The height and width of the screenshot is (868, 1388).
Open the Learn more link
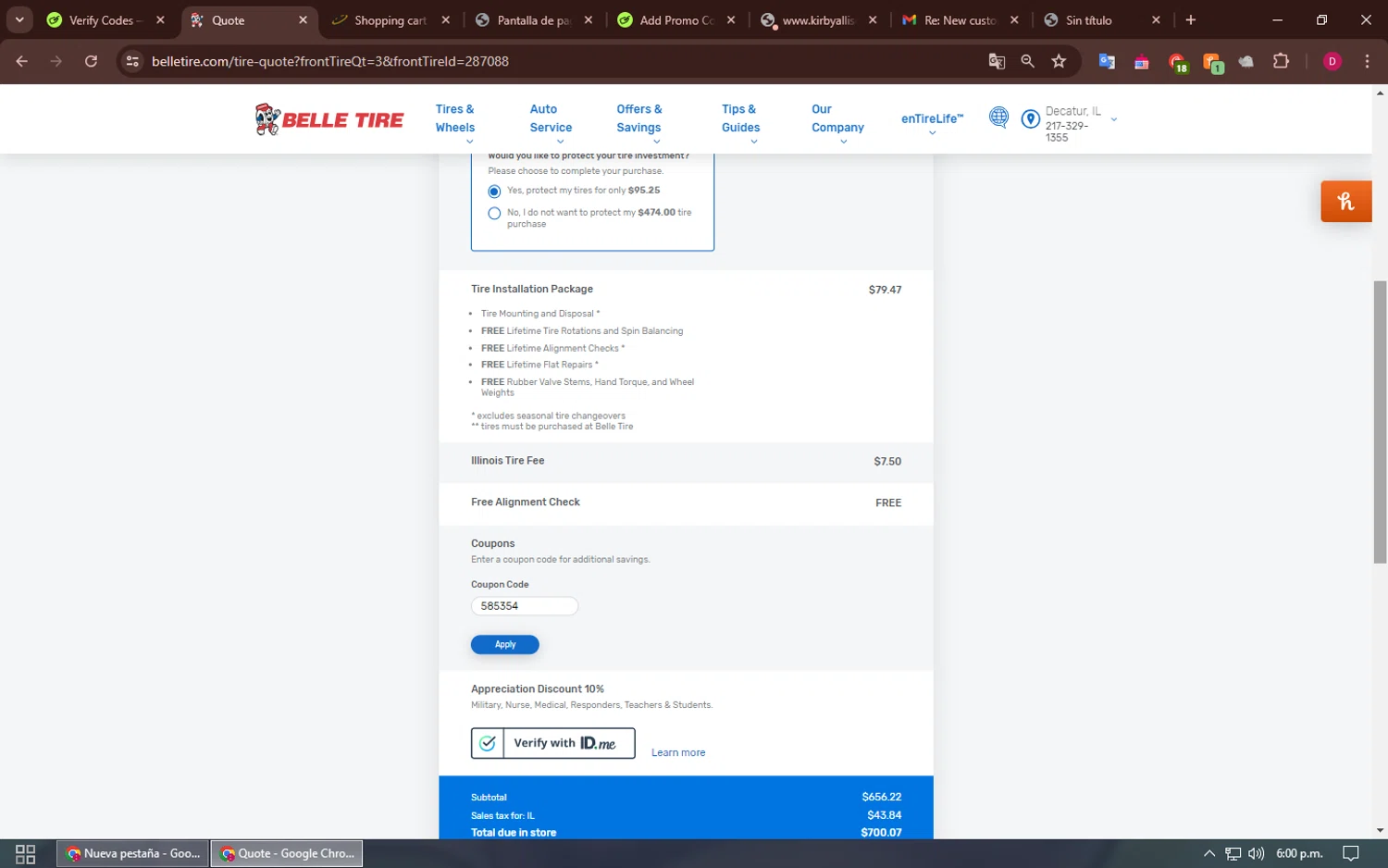tap(678, 753)
